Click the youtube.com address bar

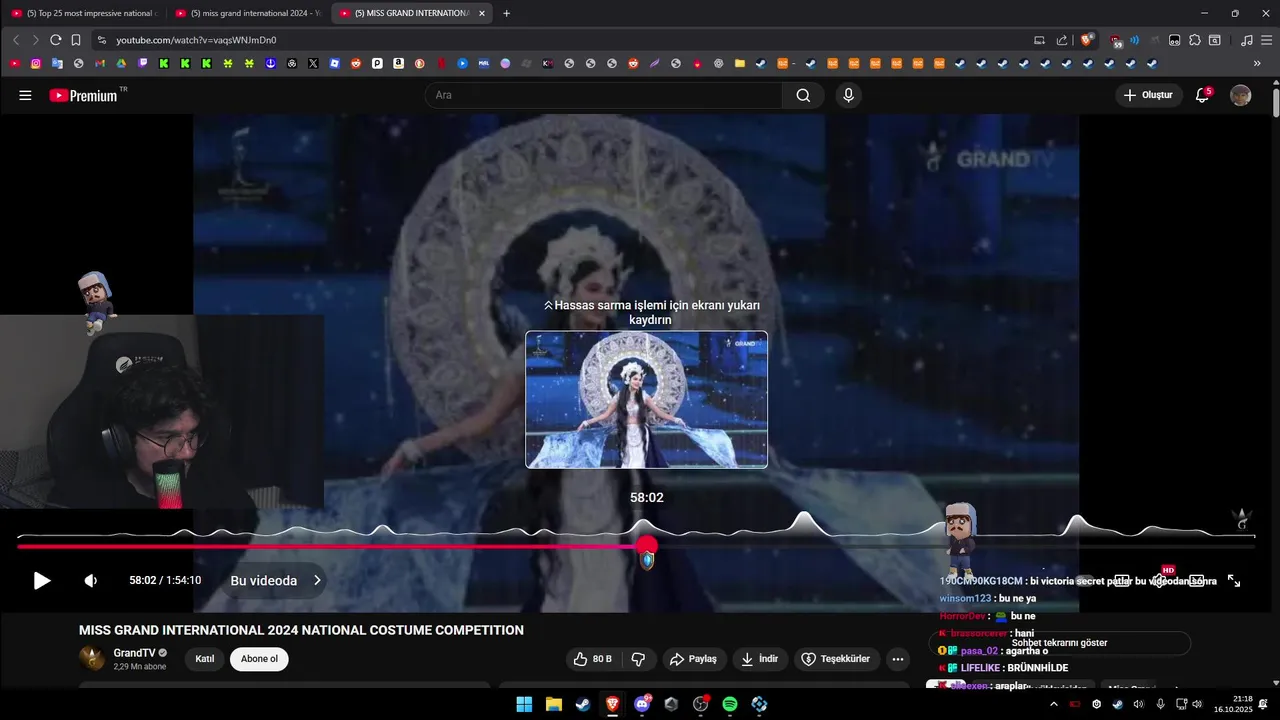560,40
